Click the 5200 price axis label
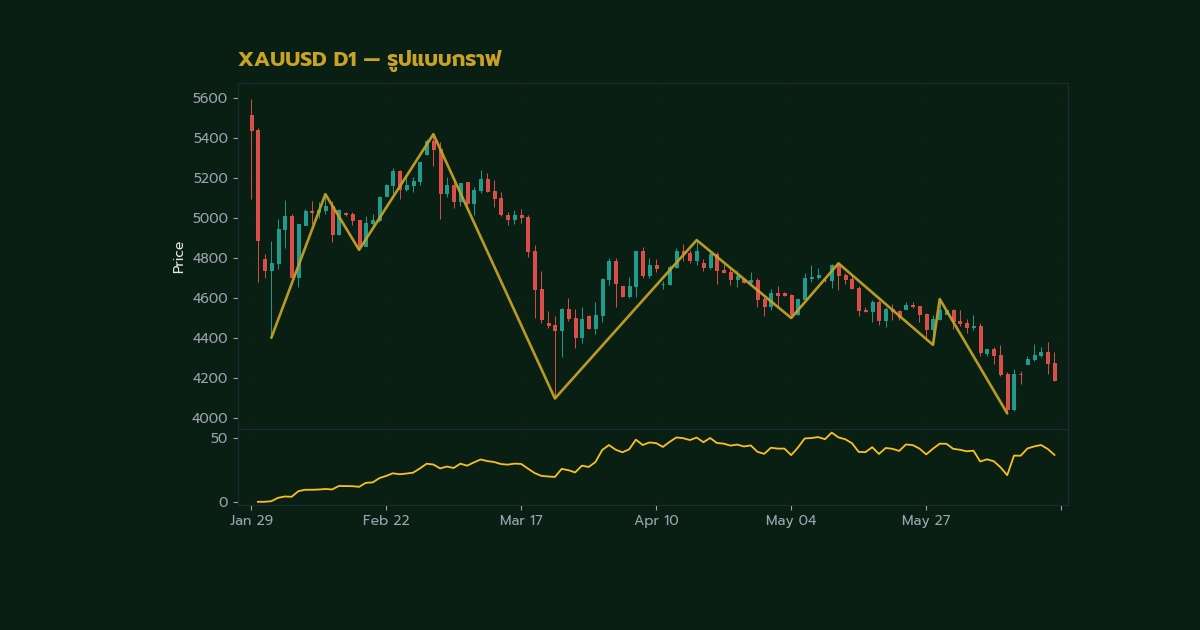 pos(210,178)
